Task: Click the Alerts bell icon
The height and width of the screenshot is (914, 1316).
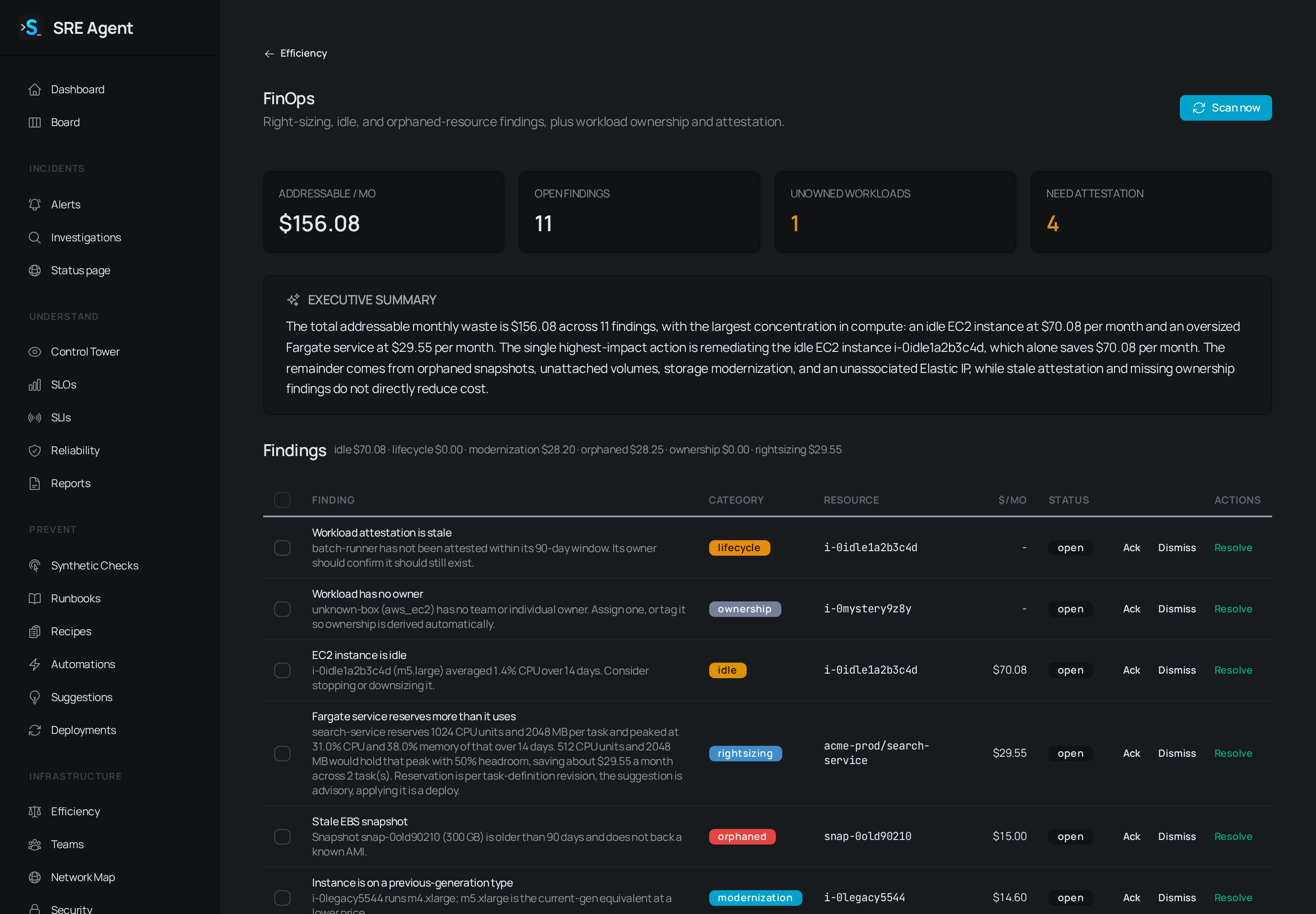Action: coord(35,204)
